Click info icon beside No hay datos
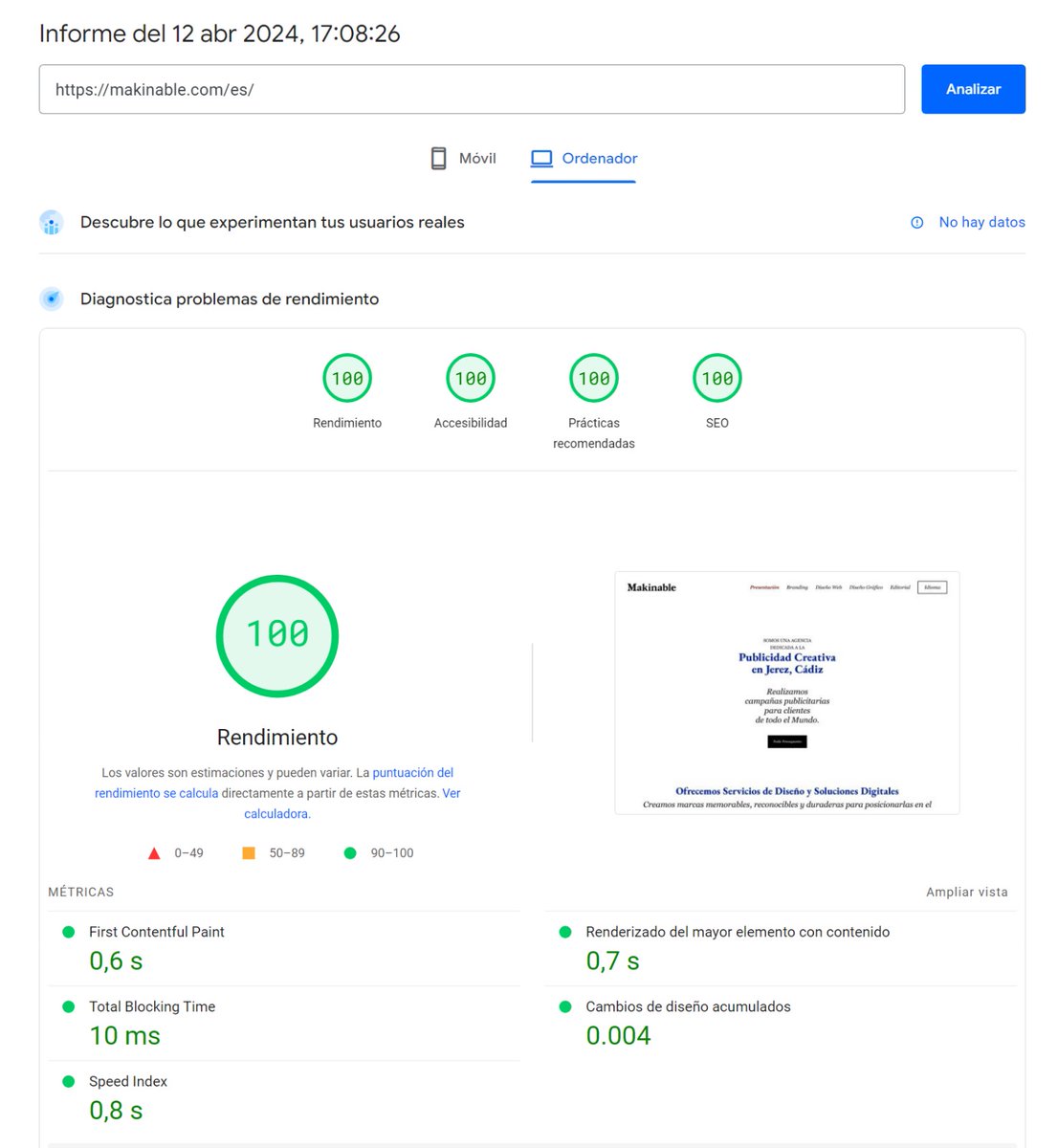Image resolution: width=1058 pixels, height=1148 pixels. [917, 222]
